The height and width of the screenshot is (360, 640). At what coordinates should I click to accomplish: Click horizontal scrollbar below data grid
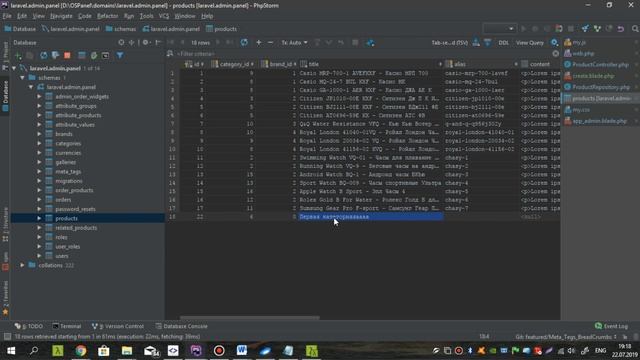click(250, 318)
